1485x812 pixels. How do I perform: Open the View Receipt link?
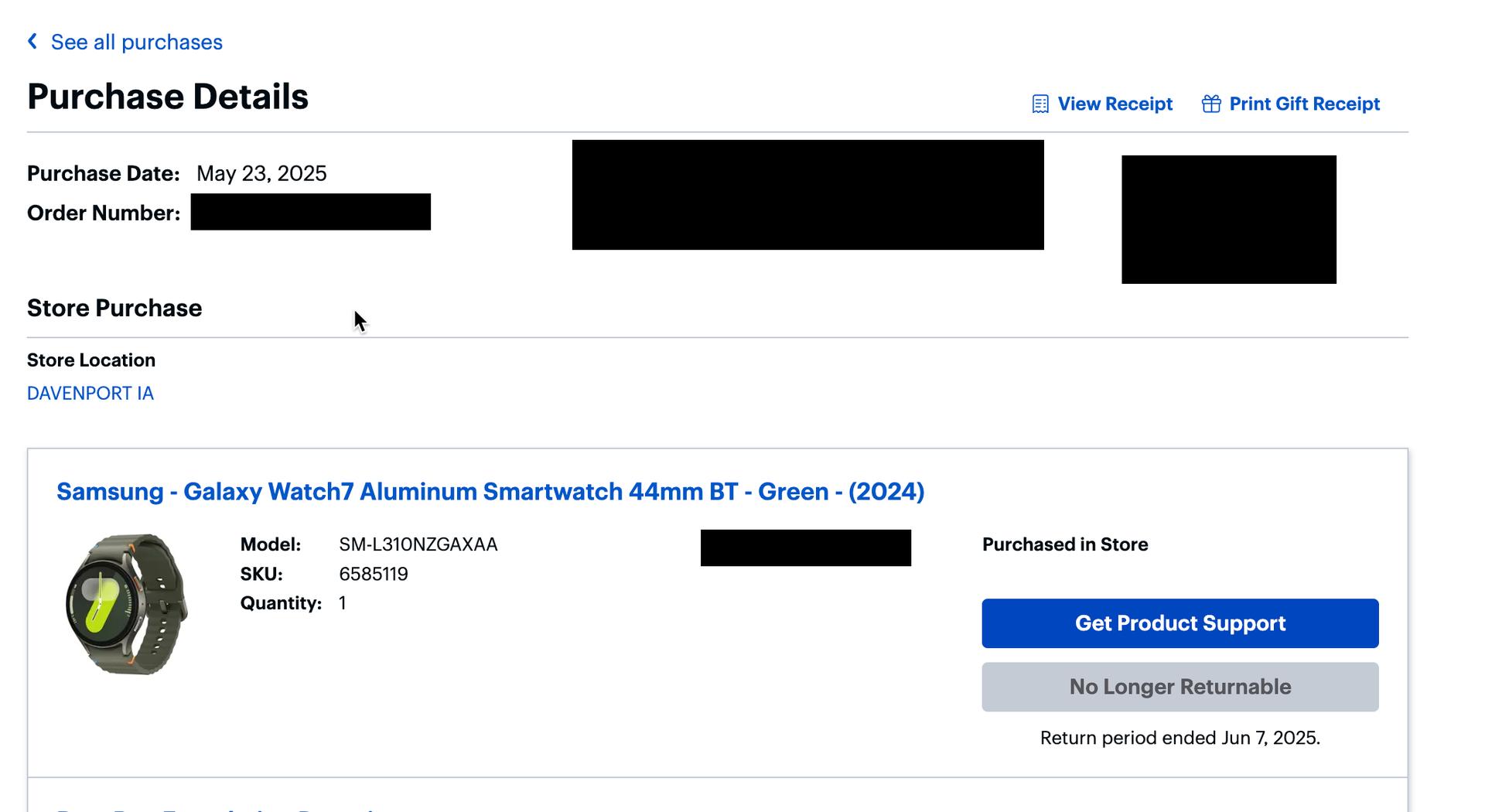(1115, 104)
